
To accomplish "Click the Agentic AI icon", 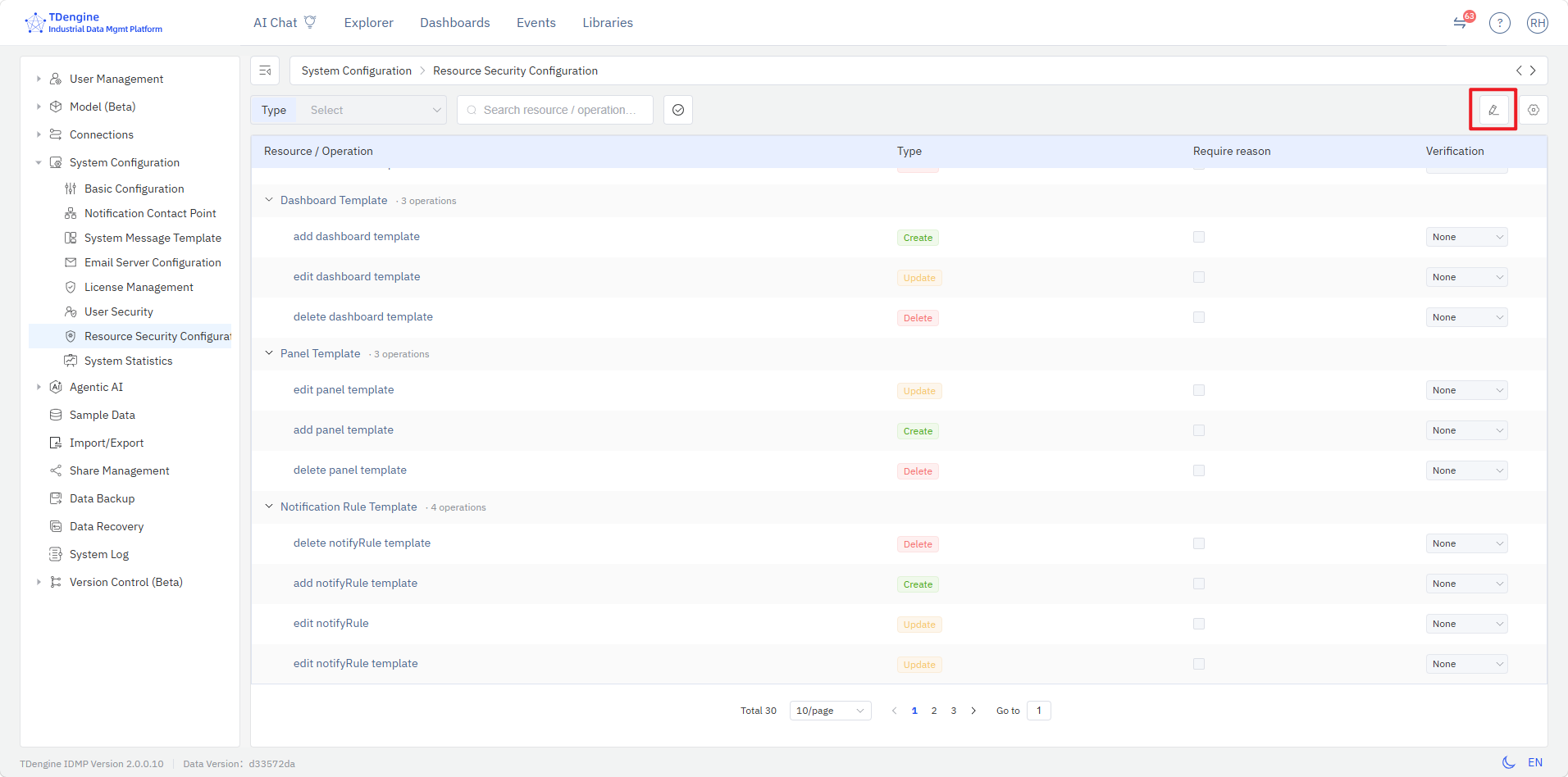I will coord(56,387).
